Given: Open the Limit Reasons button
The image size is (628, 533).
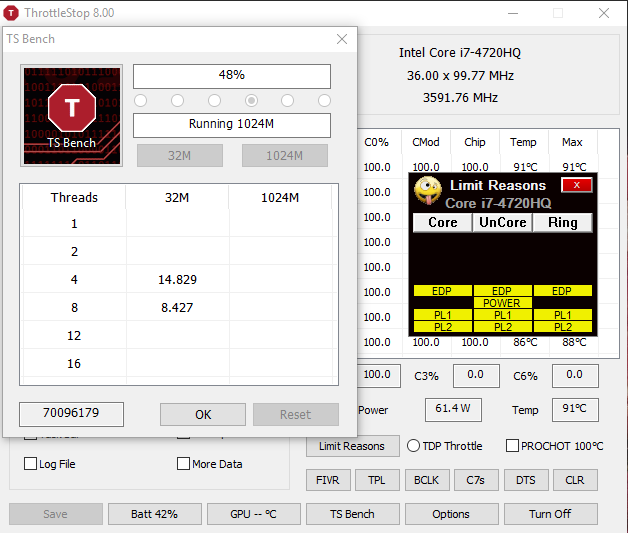Looking at the screenshot, I should point(352,446).
